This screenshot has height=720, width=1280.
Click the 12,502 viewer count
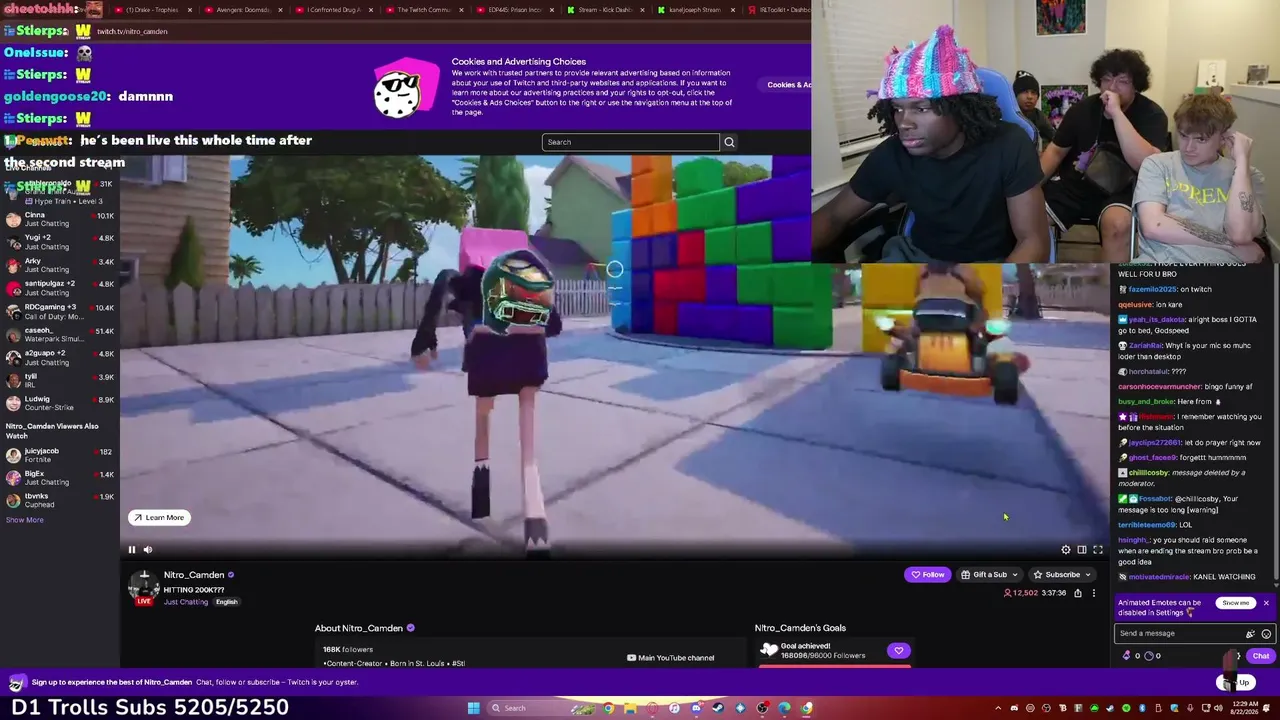(1021, 593)
